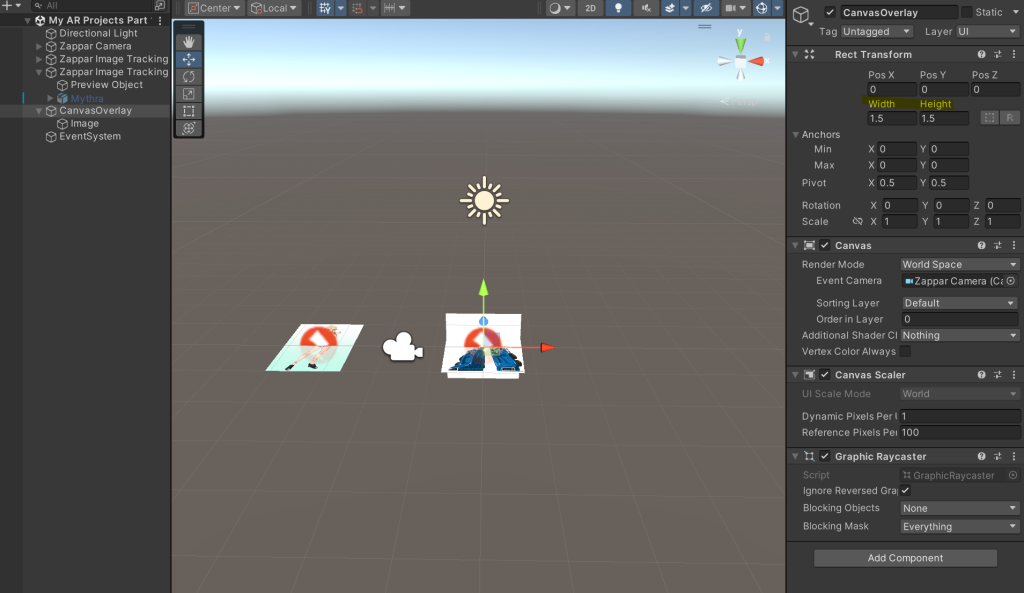The width and height of the screenshot is (1024, 593).
Task: Enable Vertex Color Always checkbox
Action: (905, 352)
